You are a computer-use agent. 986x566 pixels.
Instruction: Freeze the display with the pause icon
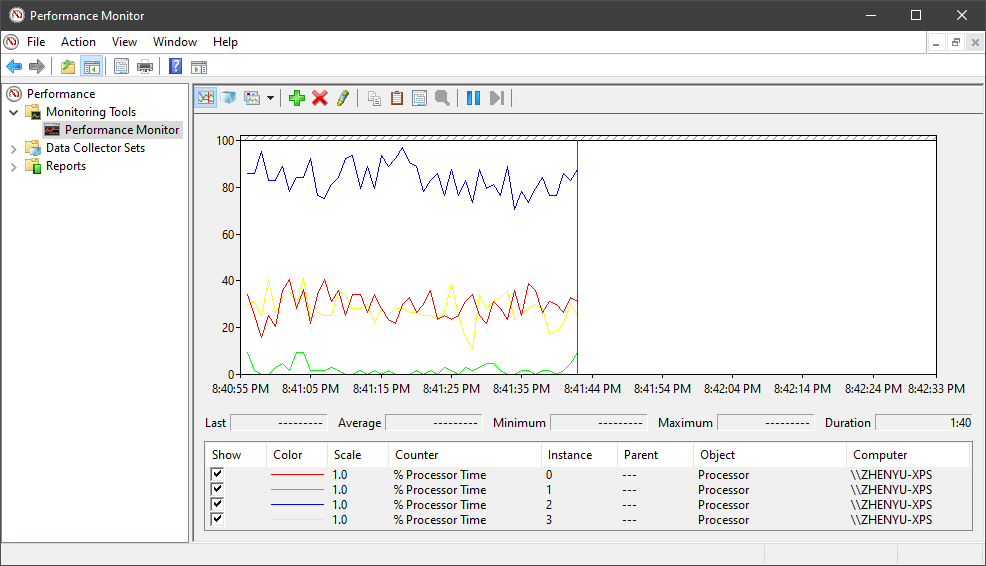coord(473,98)
